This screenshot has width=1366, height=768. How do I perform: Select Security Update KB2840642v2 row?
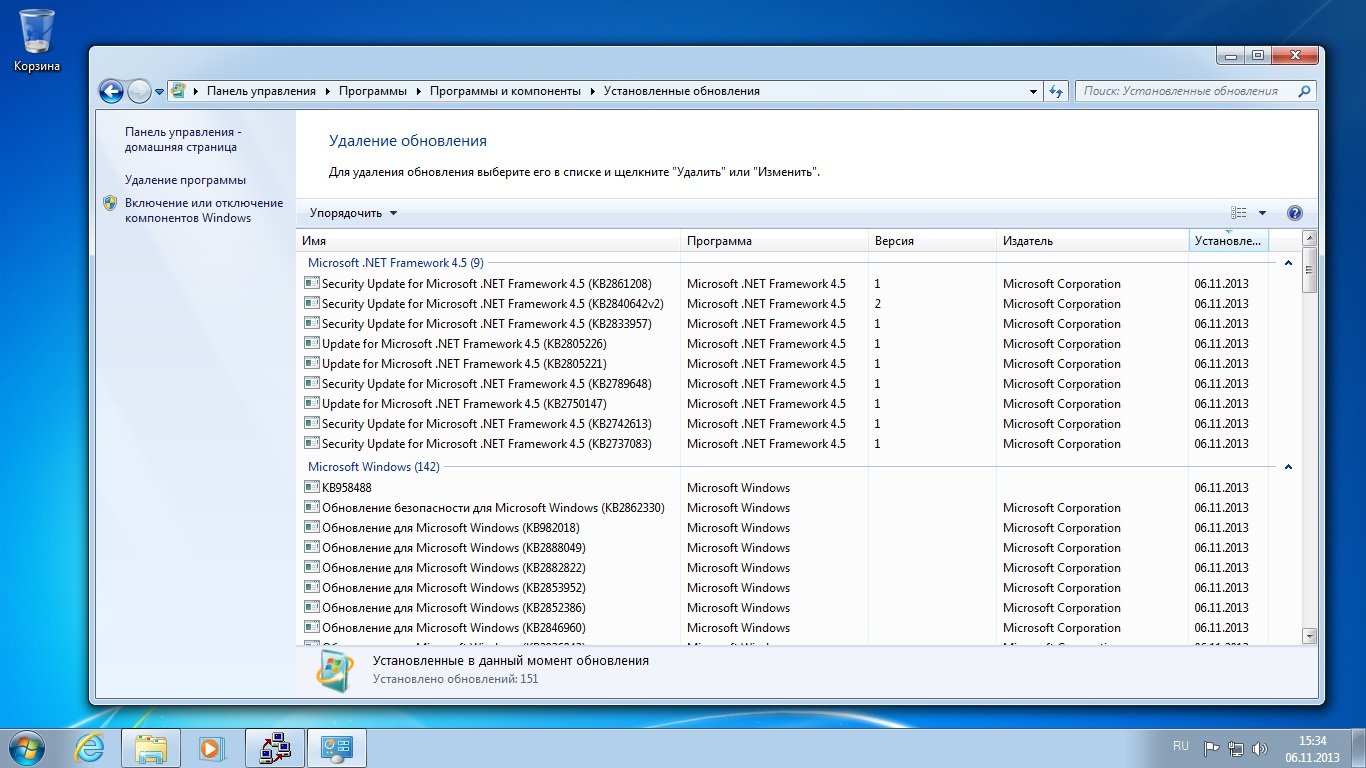coord(783,304)
